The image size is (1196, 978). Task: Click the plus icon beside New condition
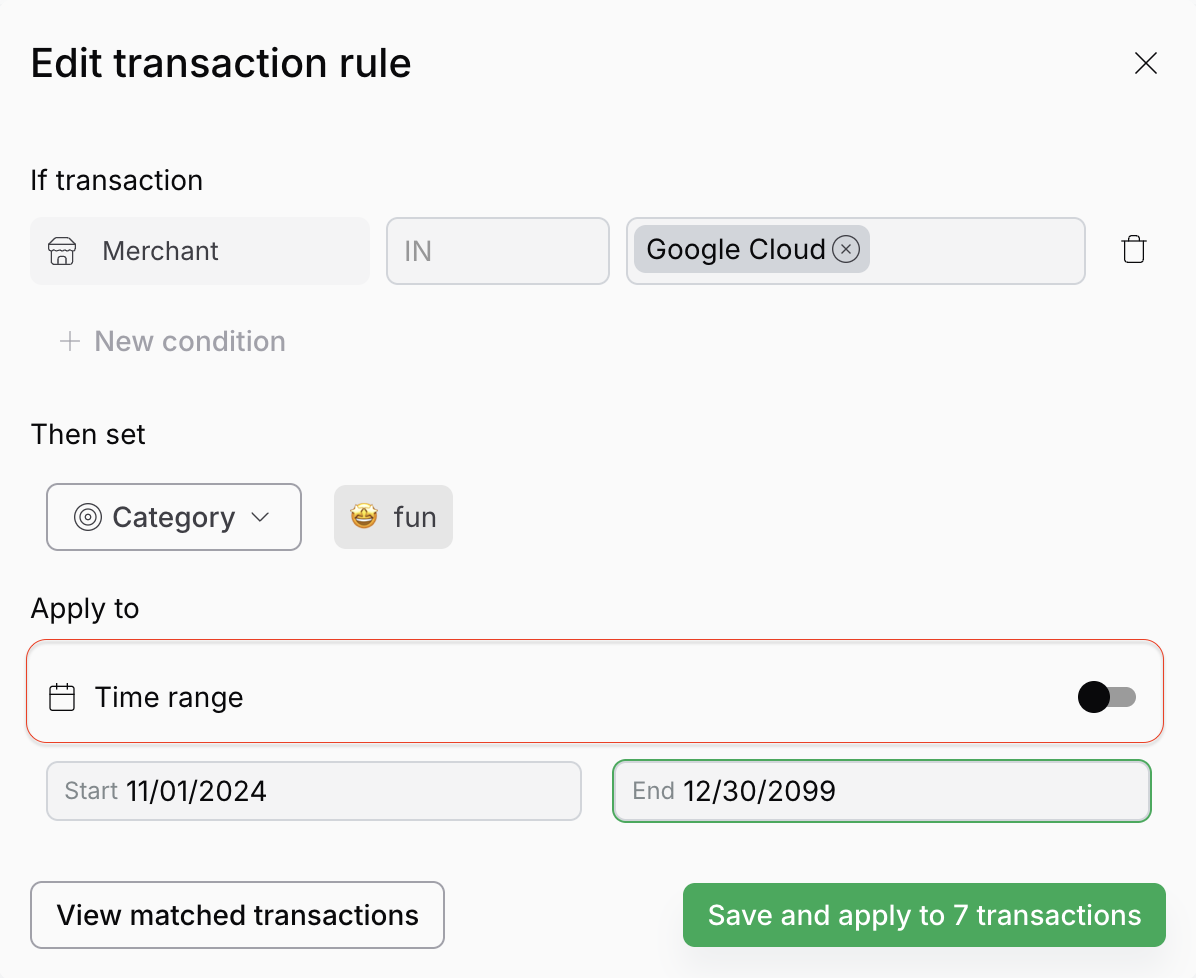click(x=70, y=341)
